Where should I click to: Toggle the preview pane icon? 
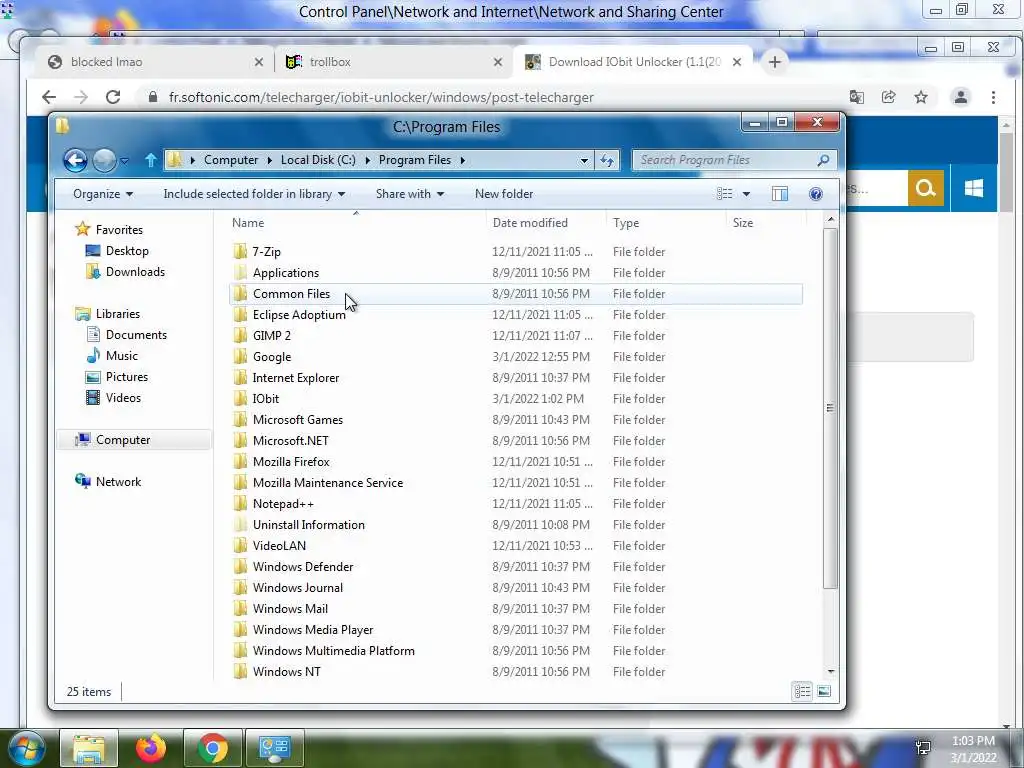pos(780,194)
